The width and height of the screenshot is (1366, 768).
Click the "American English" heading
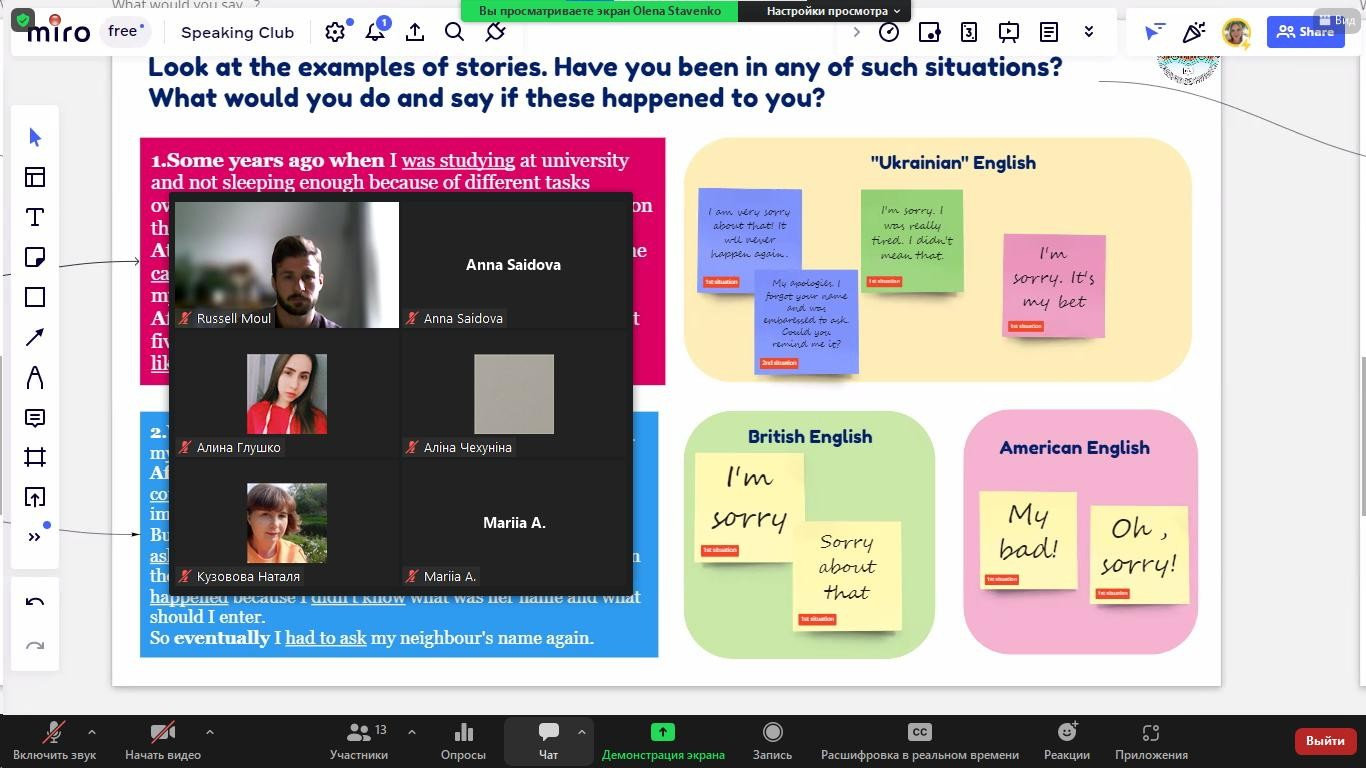(x=1074, y=448)
